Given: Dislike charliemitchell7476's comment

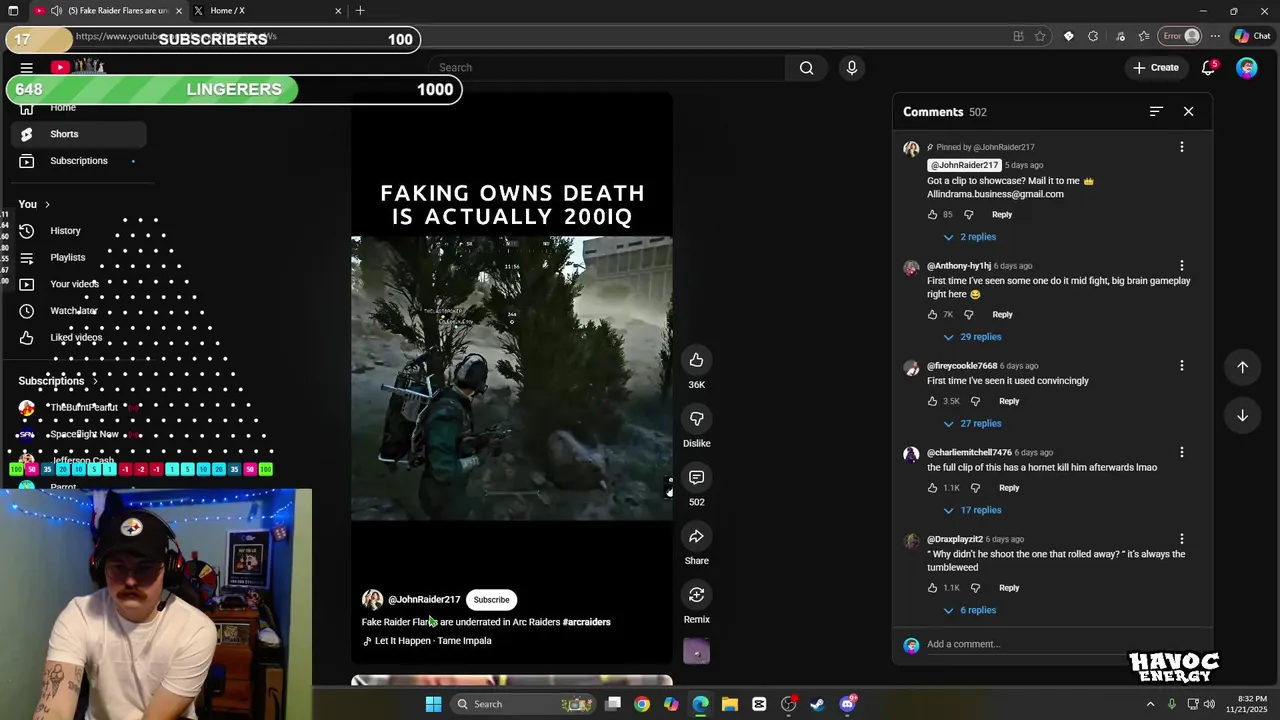Looking at the screenshot, I should (975, 488).
